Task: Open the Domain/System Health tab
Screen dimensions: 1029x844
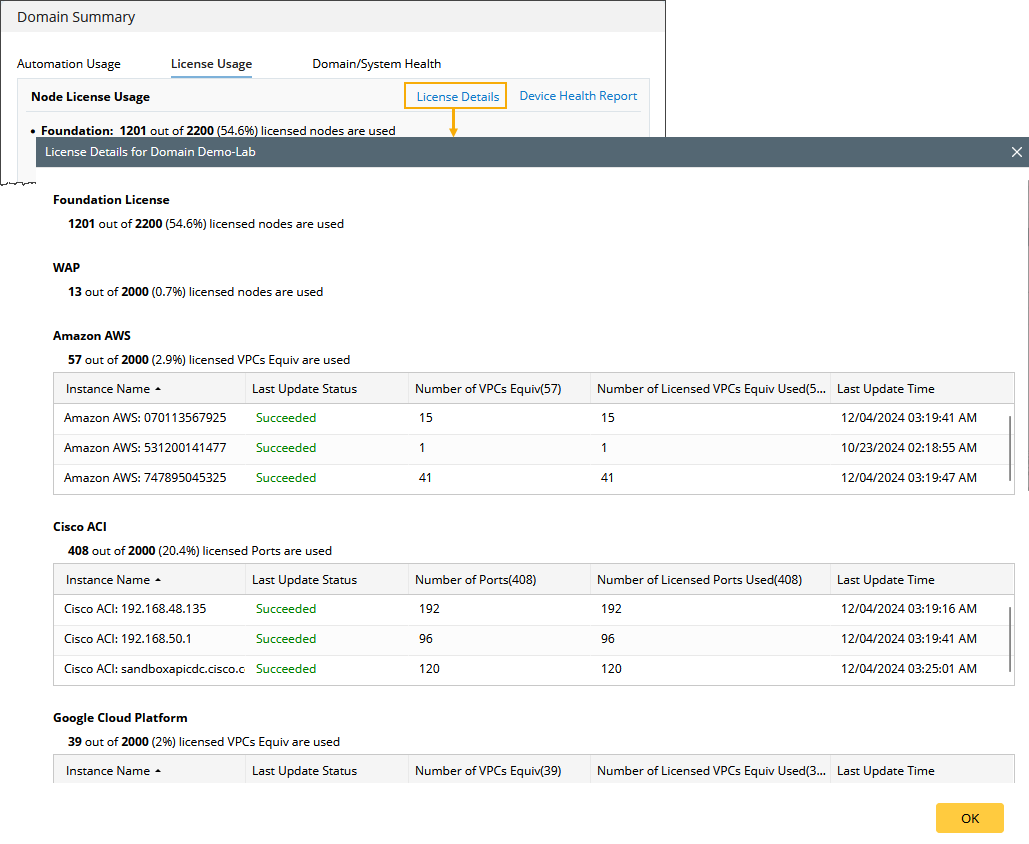Action: click(376, 64)
